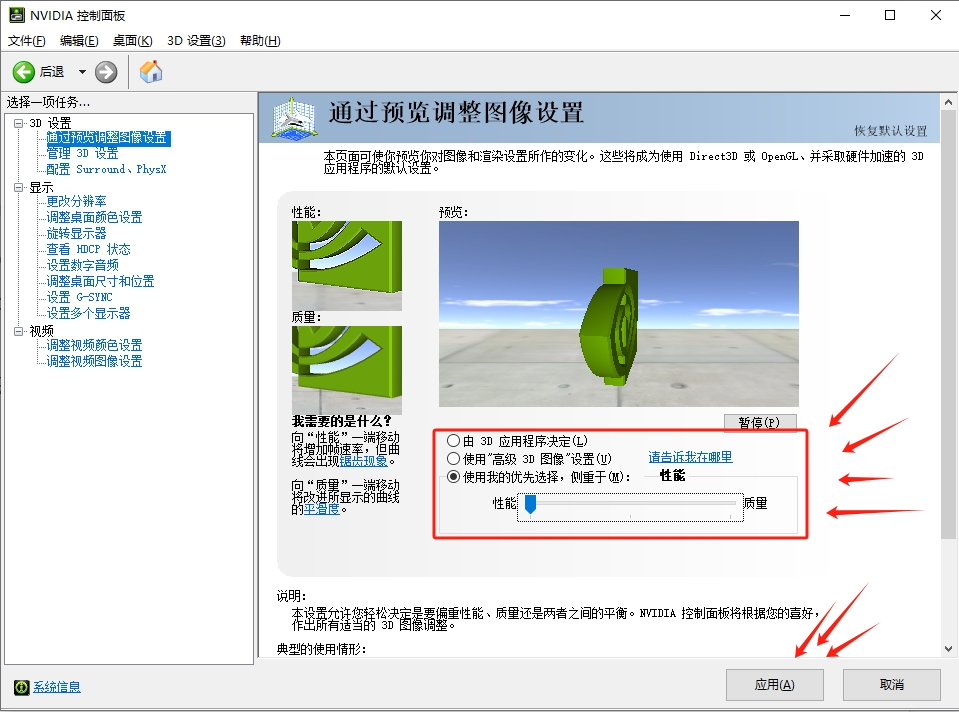Open 调整视频图像设置 page
Screen dimensions: 959x712
(x=94, y=361)
